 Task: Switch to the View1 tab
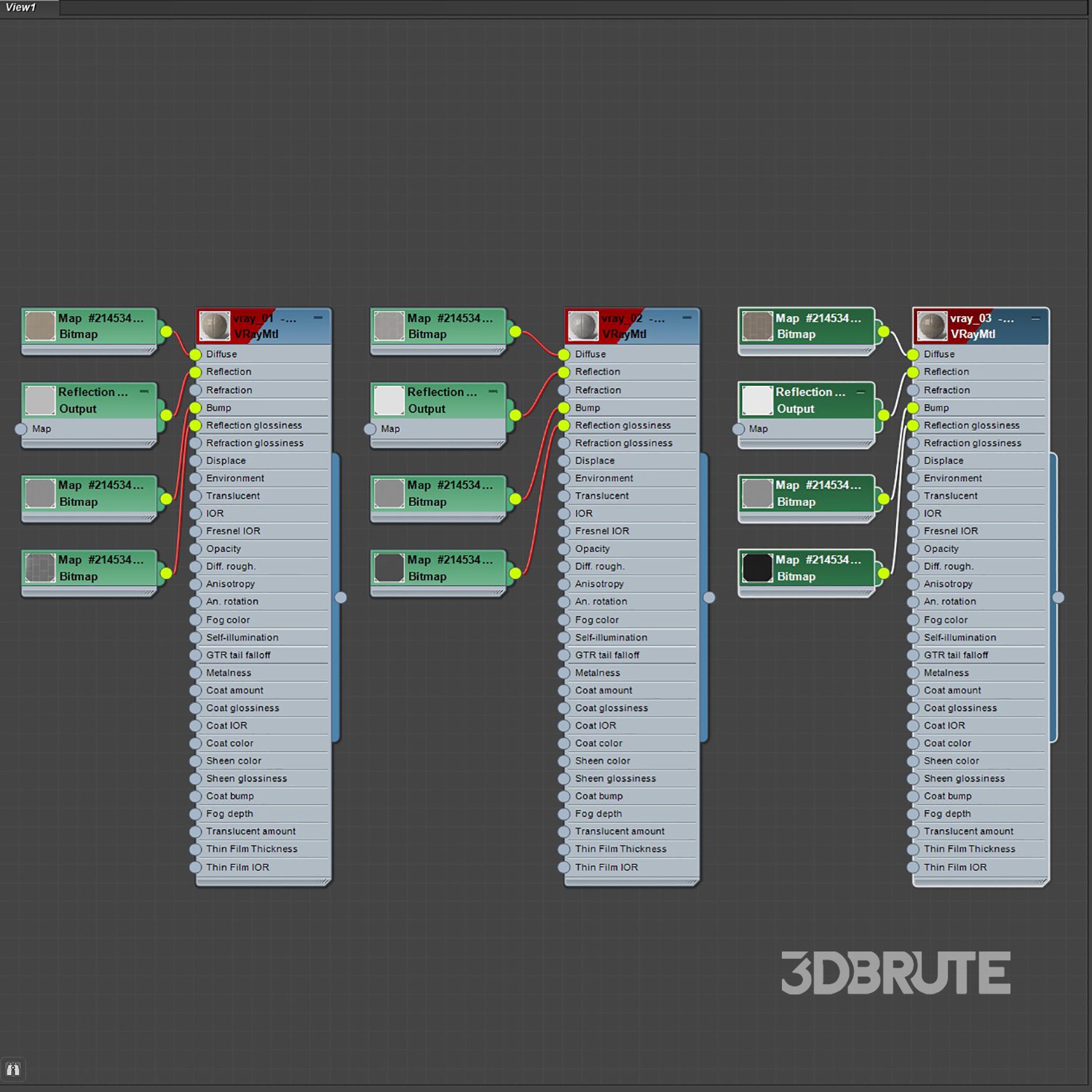tap(22, 7)
